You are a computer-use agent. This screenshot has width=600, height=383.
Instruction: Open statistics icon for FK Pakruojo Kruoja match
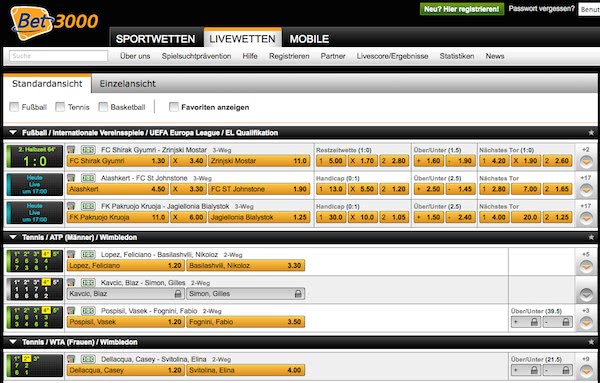click(x=71, y=206)
